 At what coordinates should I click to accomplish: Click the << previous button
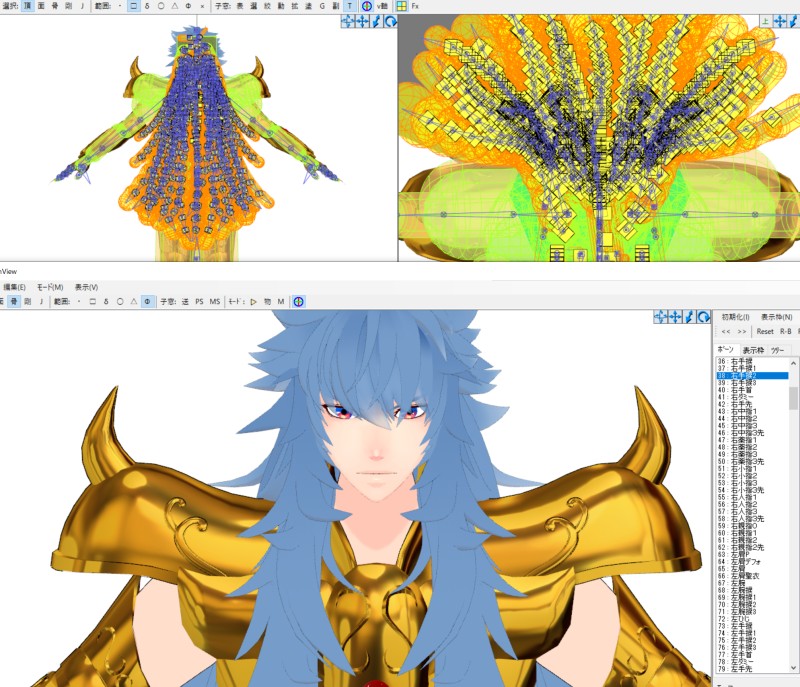(x=726, y=332)
